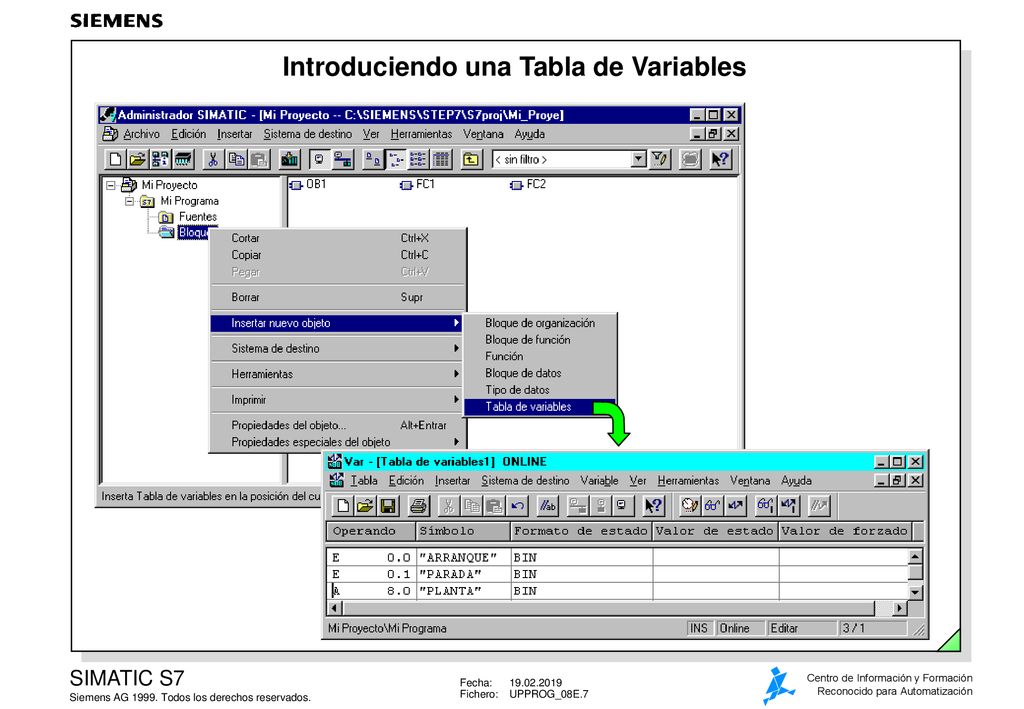Click the Print icon in Var toolbar
1024x709 pixels.
pos(418,505)
